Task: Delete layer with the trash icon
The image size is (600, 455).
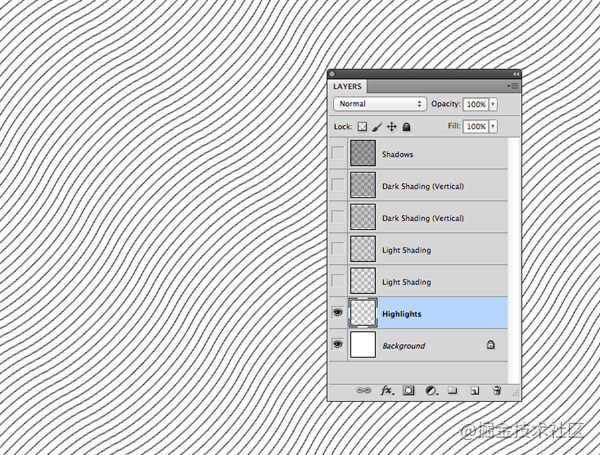Action: coord(497,390)
